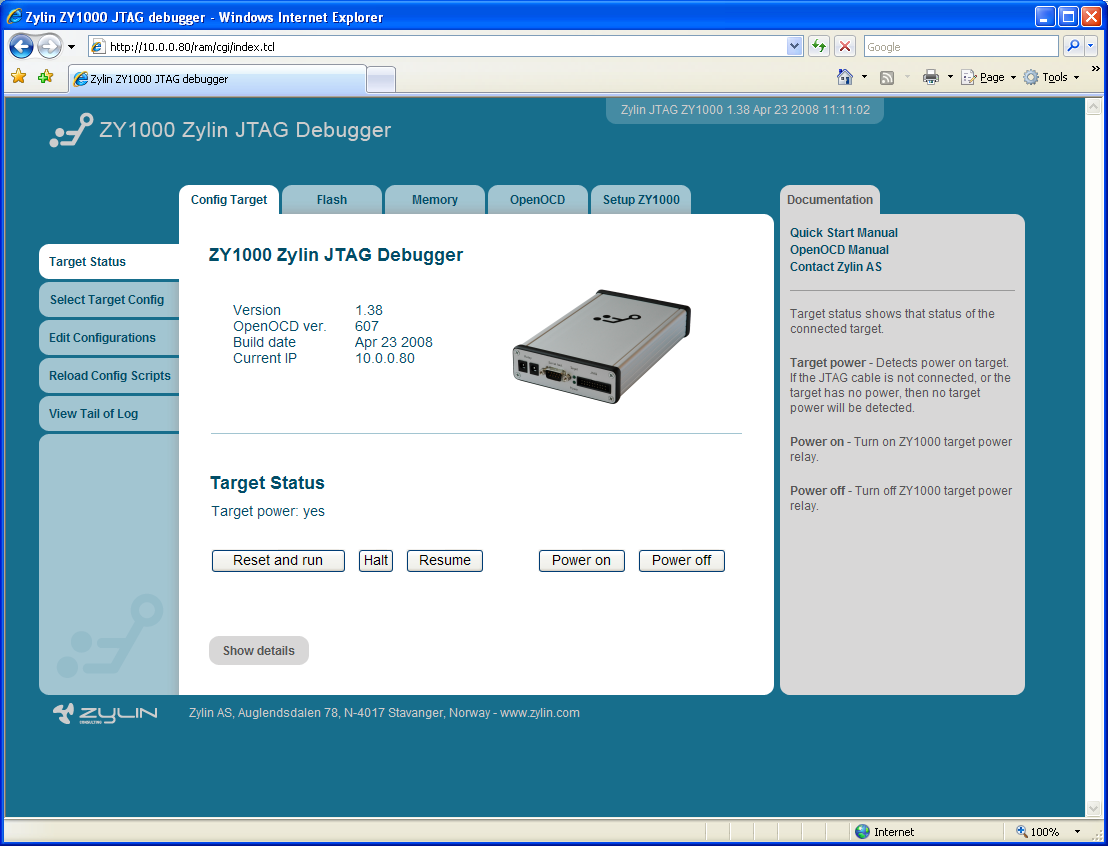
Task: Click the 'Target power: yes' status text
Action: [268, 511]
